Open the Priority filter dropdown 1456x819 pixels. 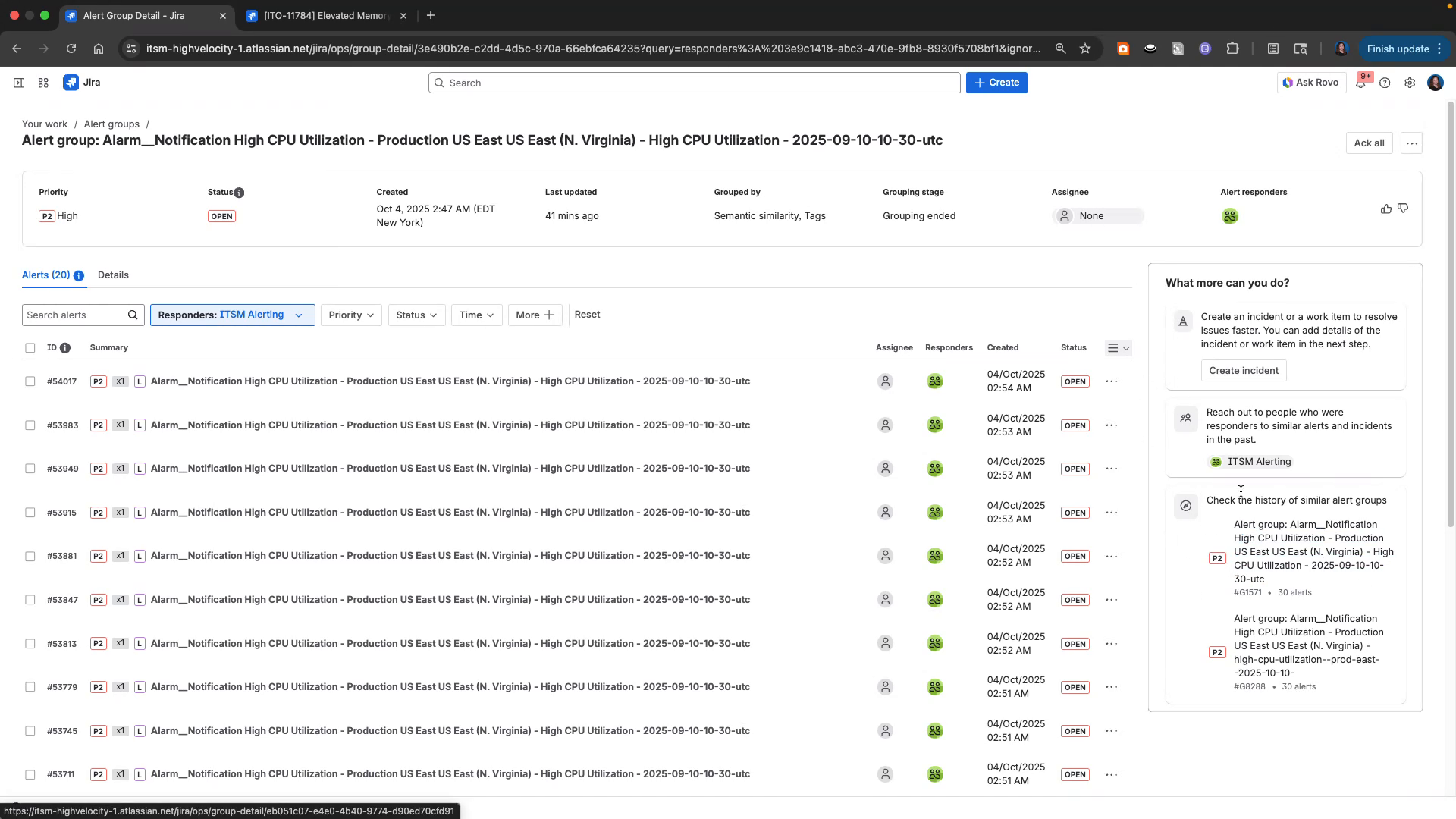(350, 315)
